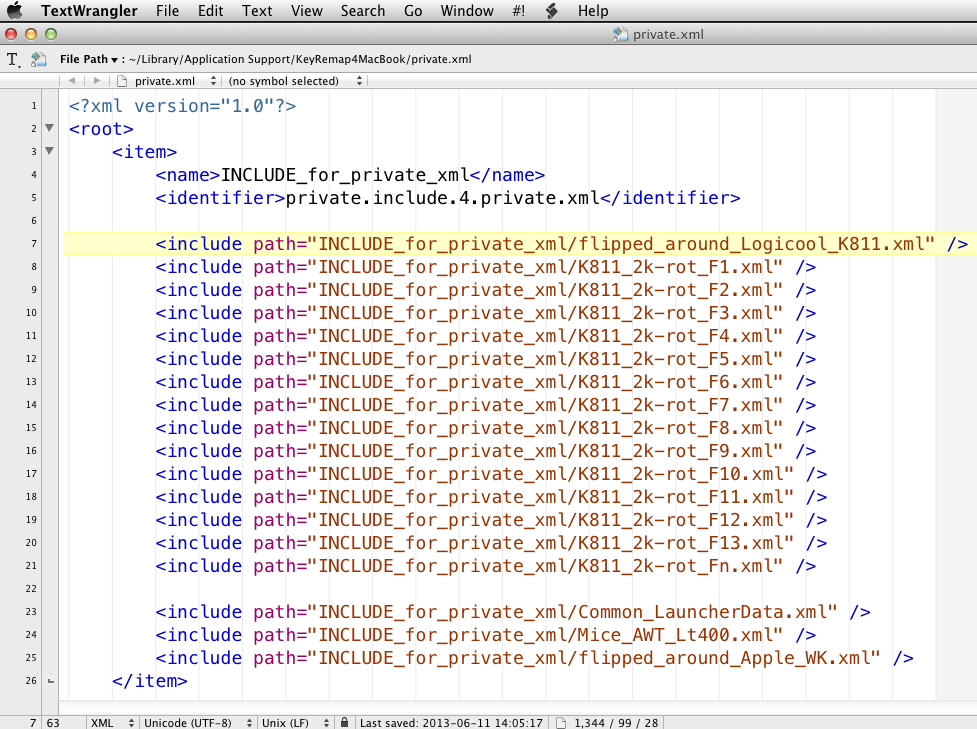Collapse the item element fold triangle
This screenshot has width=977, height=729.
50,151
